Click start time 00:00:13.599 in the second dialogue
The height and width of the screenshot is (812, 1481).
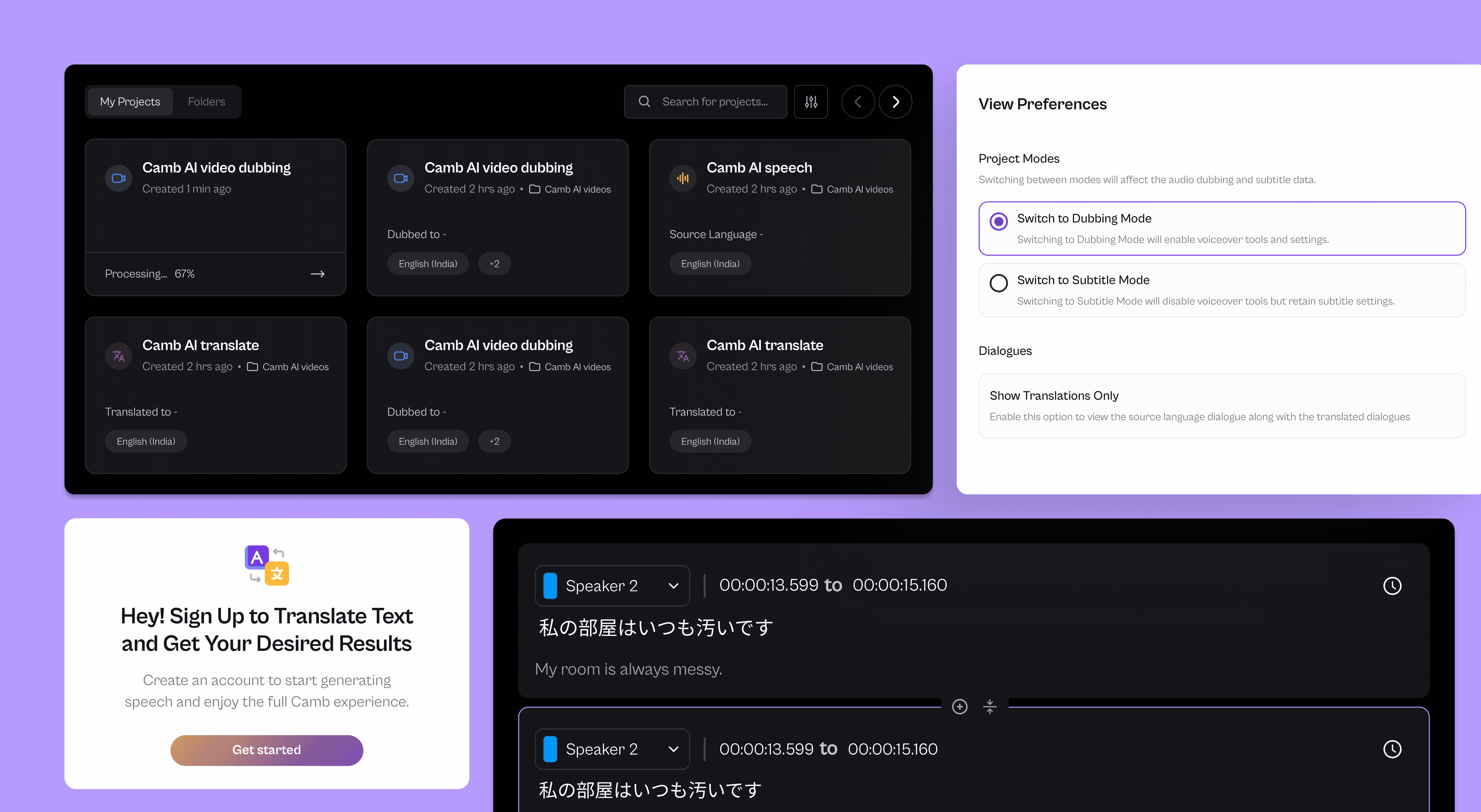click(x=766, y=749)
